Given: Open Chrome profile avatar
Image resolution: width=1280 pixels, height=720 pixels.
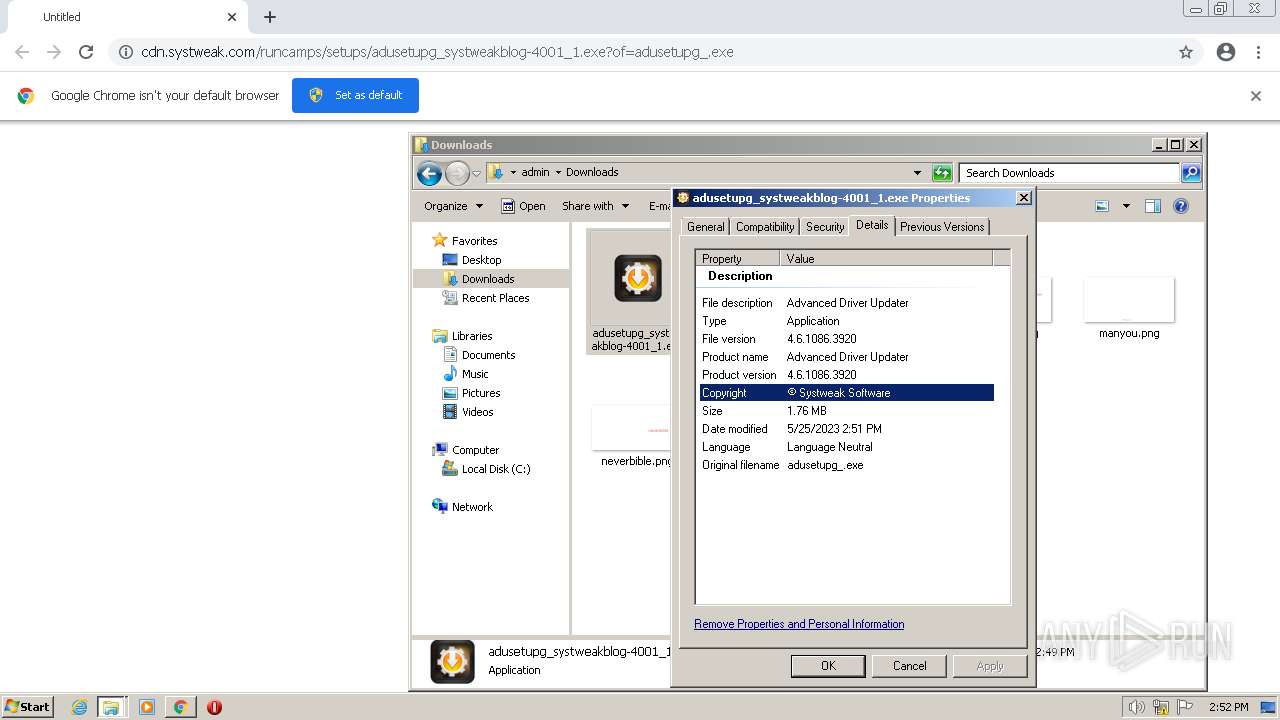Looking at the screenshot, I should pyautogui.click(x=1226, y=52).
